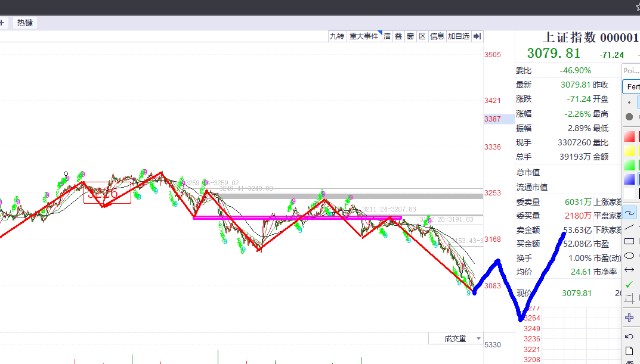Click the blank page clear icon
This screenshot has height=364, width=640.
click(629, 351)
